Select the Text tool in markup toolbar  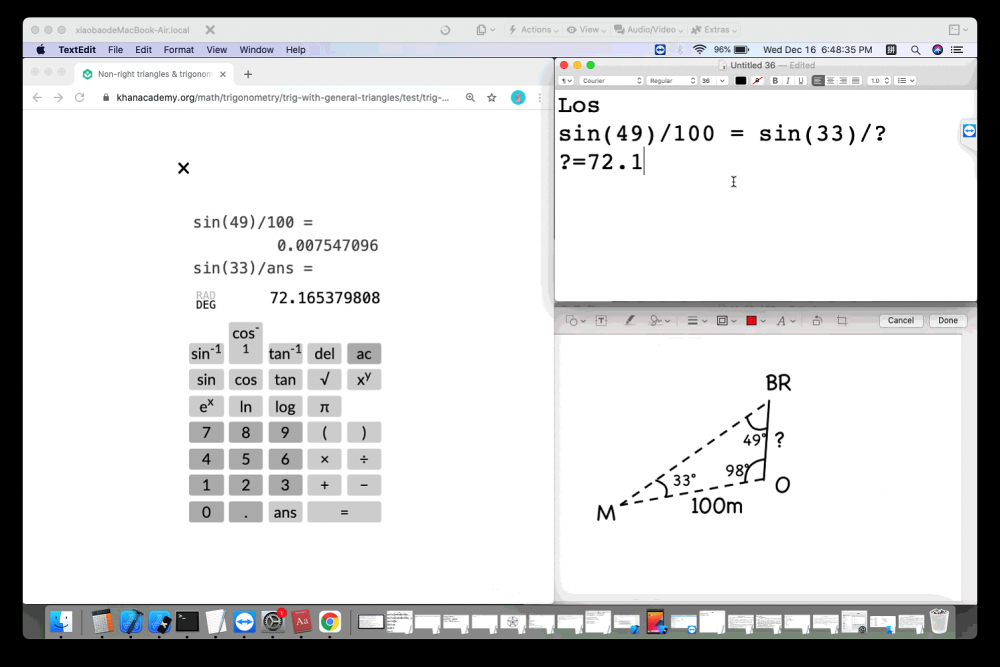click(602, 321)
